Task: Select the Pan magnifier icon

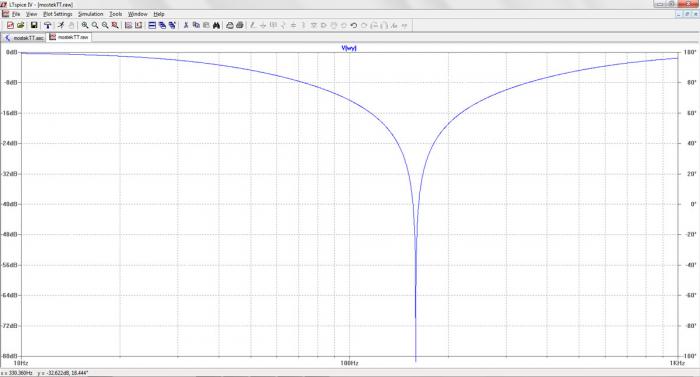Action: pos(95,25)
